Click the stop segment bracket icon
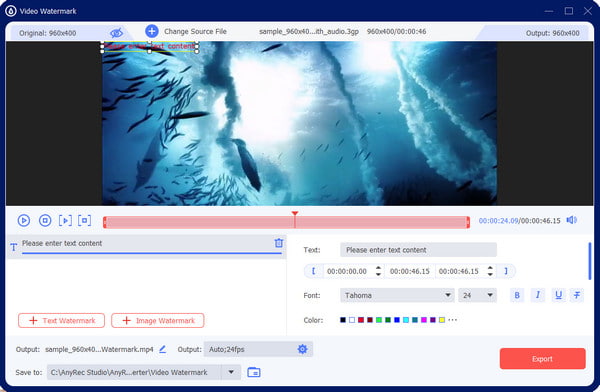The height and width of the screenshot is (392, 600). [85, 220]
